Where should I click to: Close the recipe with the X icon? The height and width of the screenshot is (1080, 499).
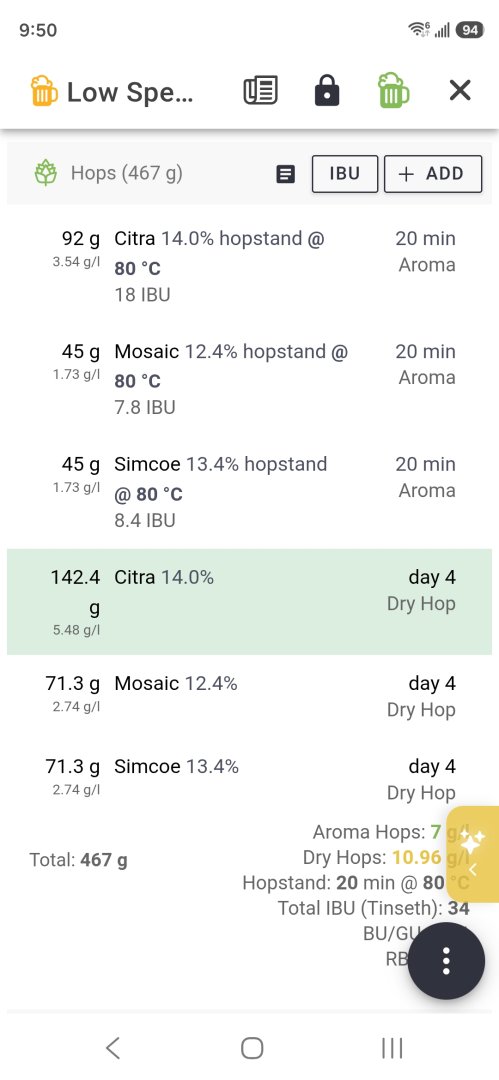[x=460, y=90]
